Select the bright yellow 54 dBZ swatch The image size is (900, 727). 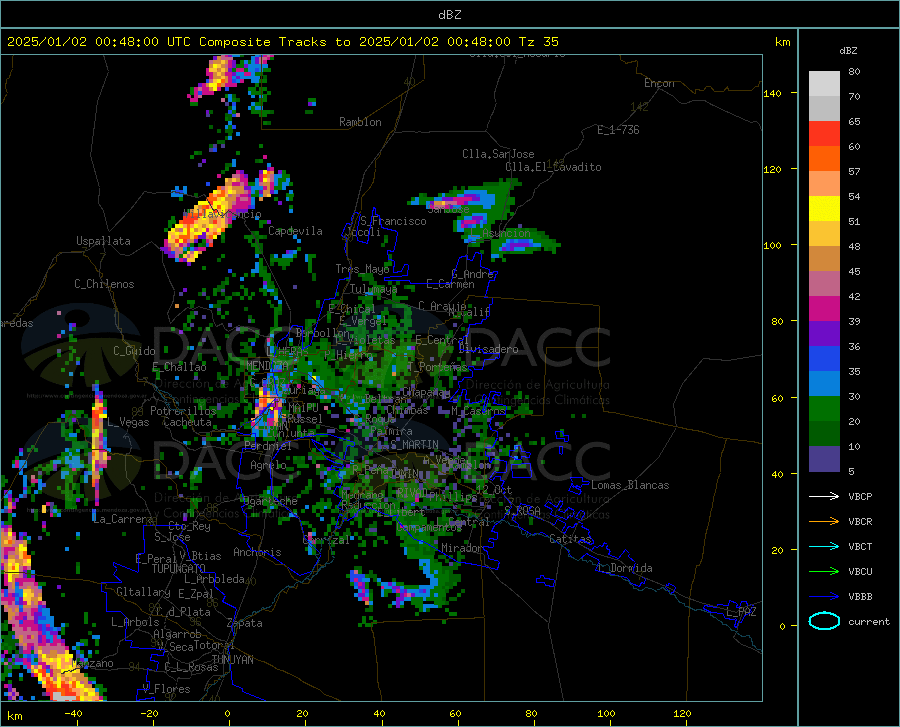pos(824,209)
